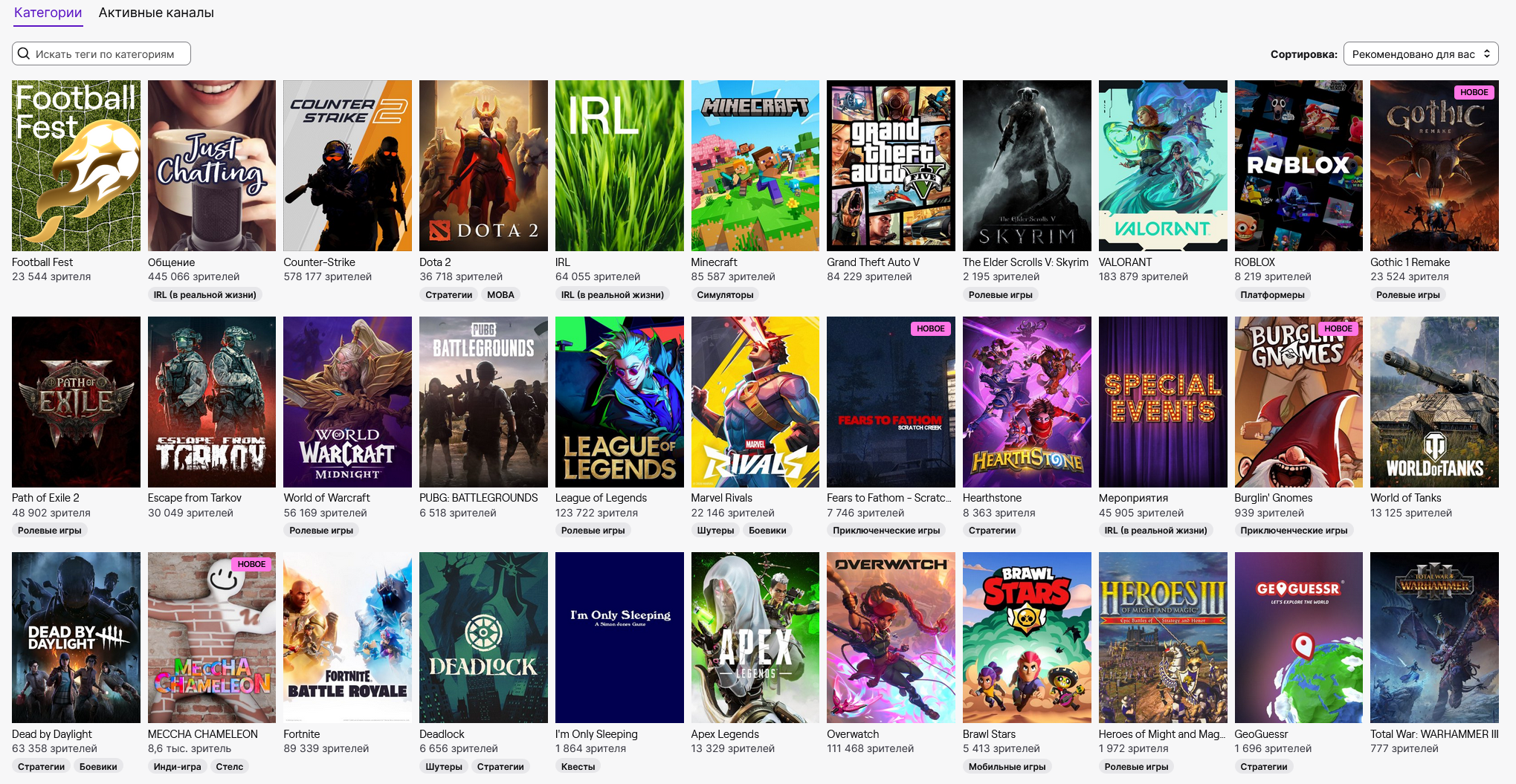Open the Counter-Strike 2 box art
This screenshot has width=1516, height=784.
(347, 166)
